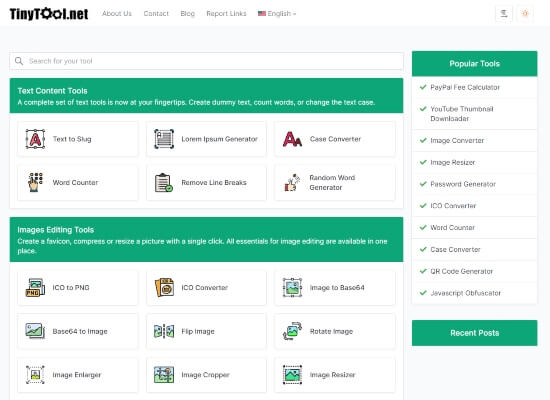Click the Random Word Generator label
This screenshot has width=550, height=400.
tap(332, 182)
